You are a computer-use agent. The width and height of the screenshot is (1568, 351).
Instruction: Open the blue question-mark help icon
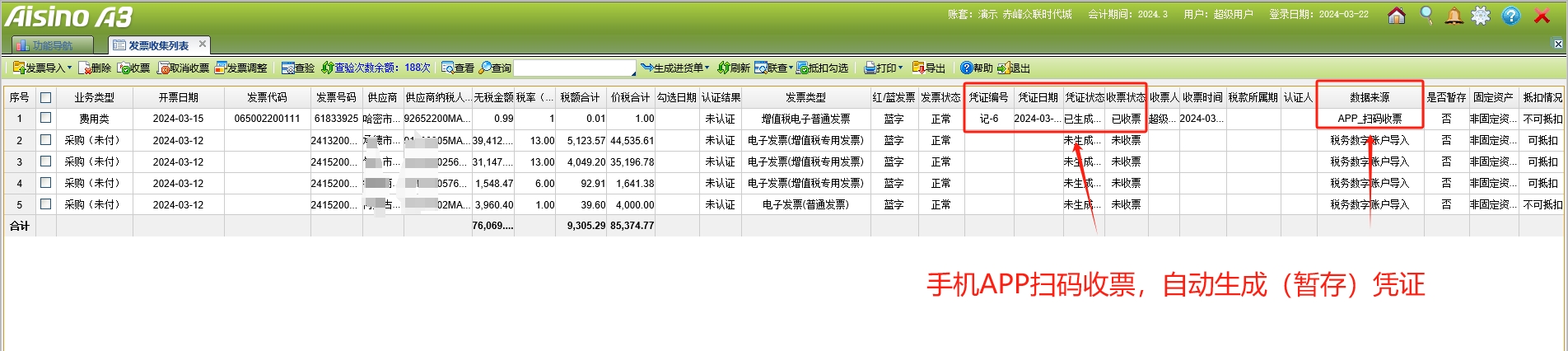tap(1510, 15)
